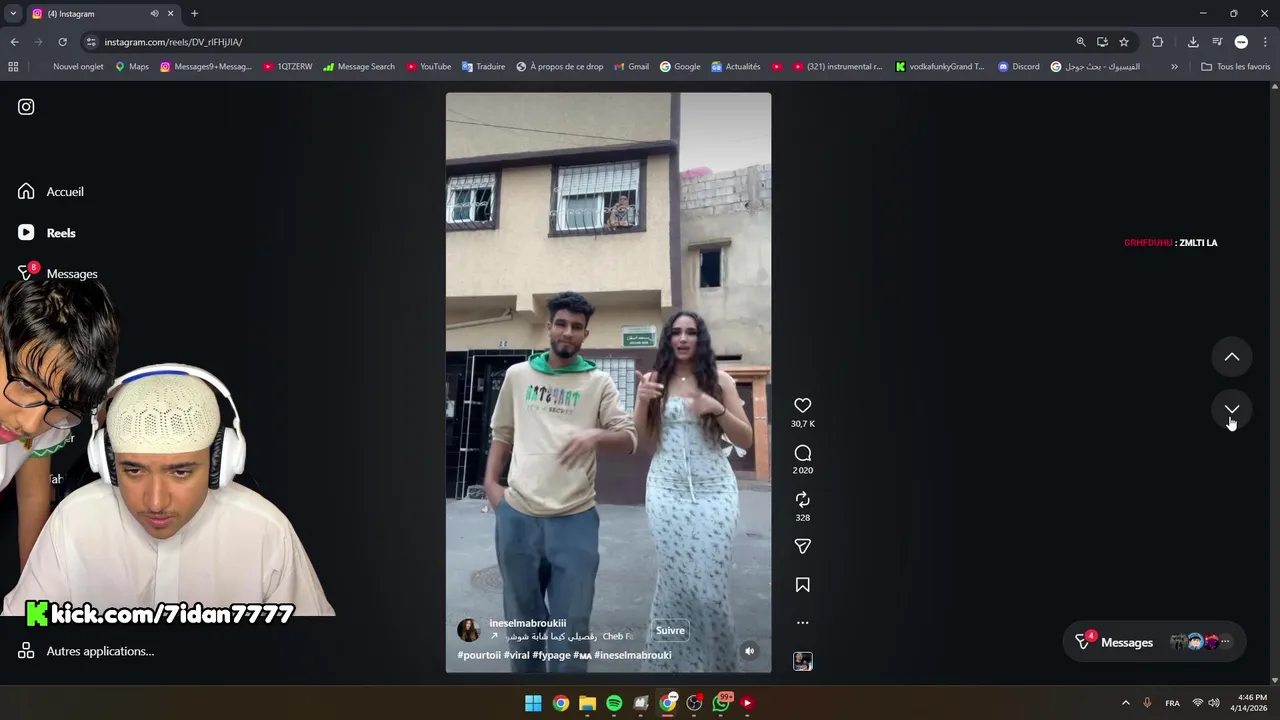Open hashtag #fypage

point(551,655)
